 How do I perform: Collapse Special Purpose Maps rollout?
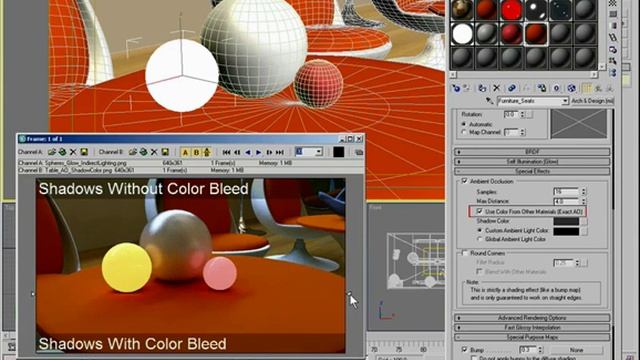click(x=532, y=337)
